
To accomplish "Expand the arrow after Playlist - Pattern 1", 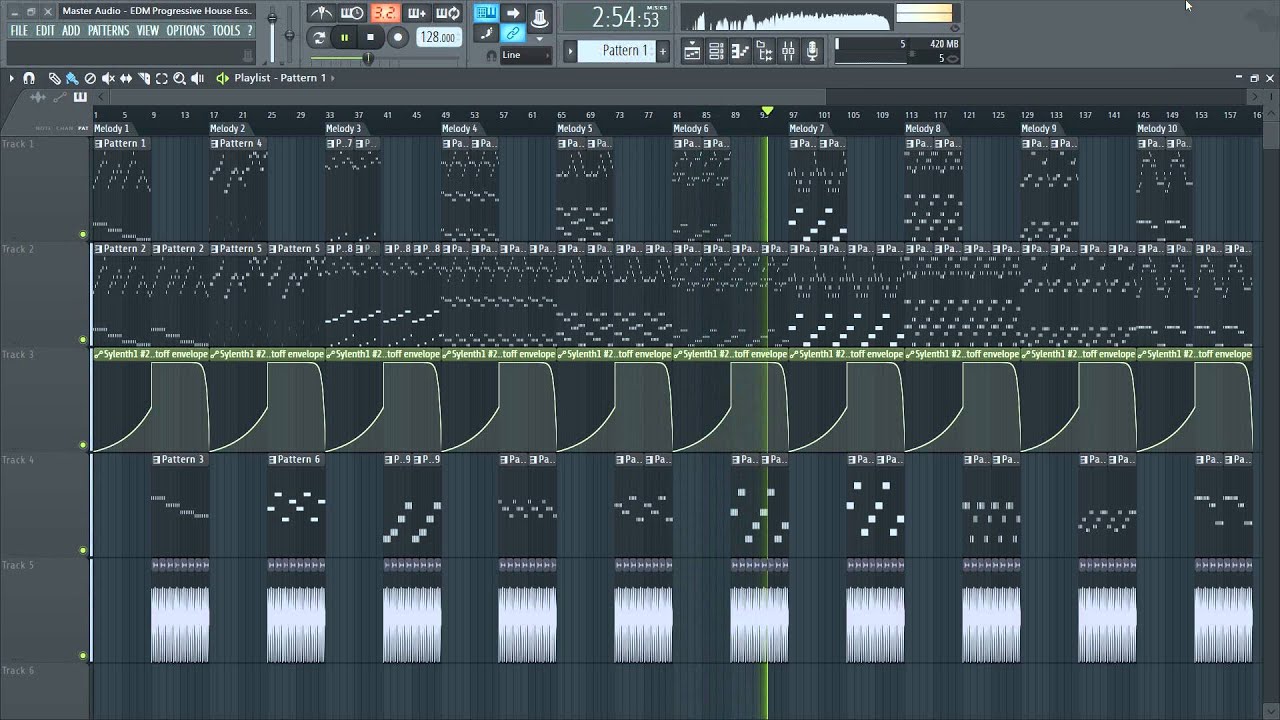I will [x=332, y=78].
